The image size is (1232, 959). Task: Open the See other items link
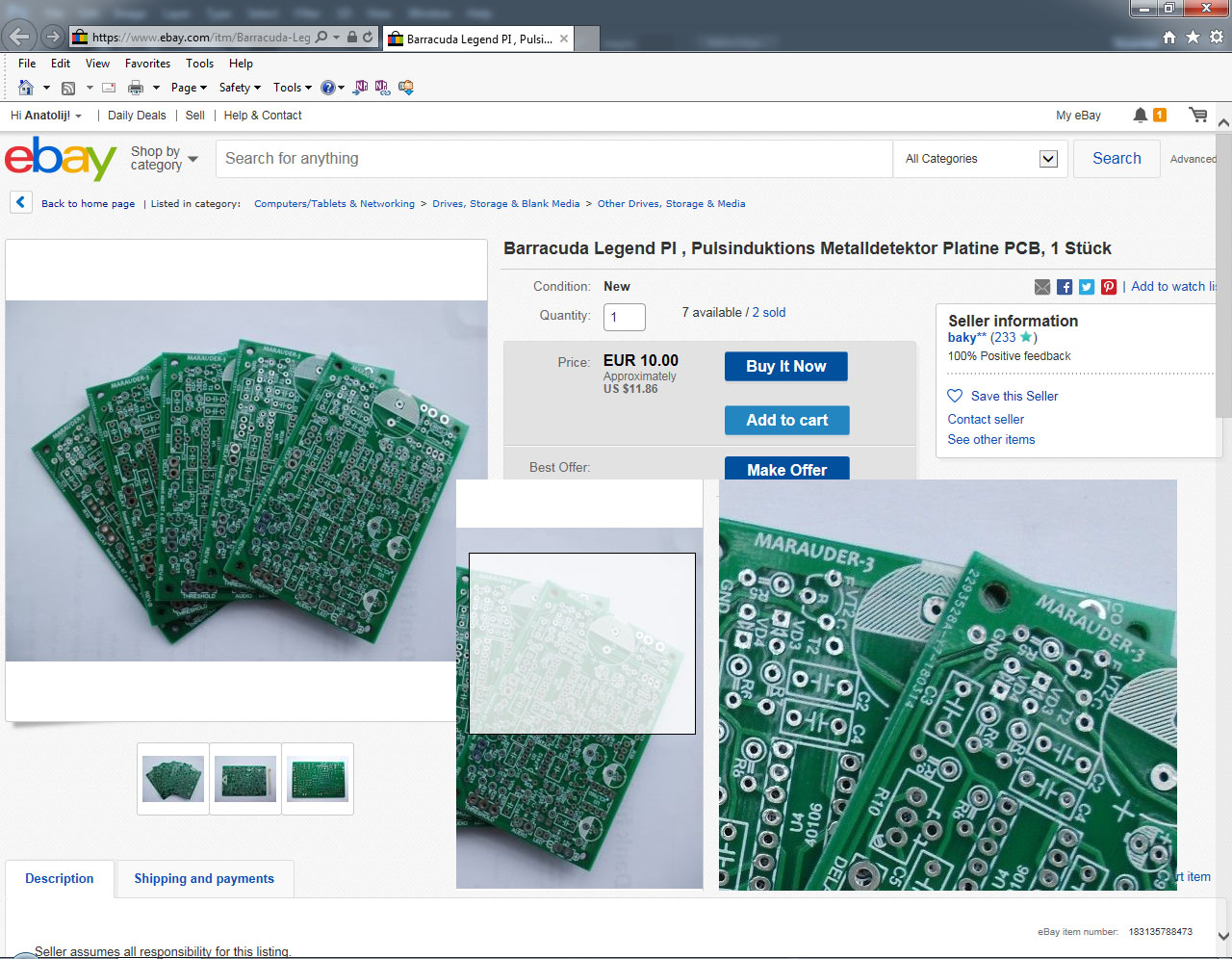(x=991, y=440)
